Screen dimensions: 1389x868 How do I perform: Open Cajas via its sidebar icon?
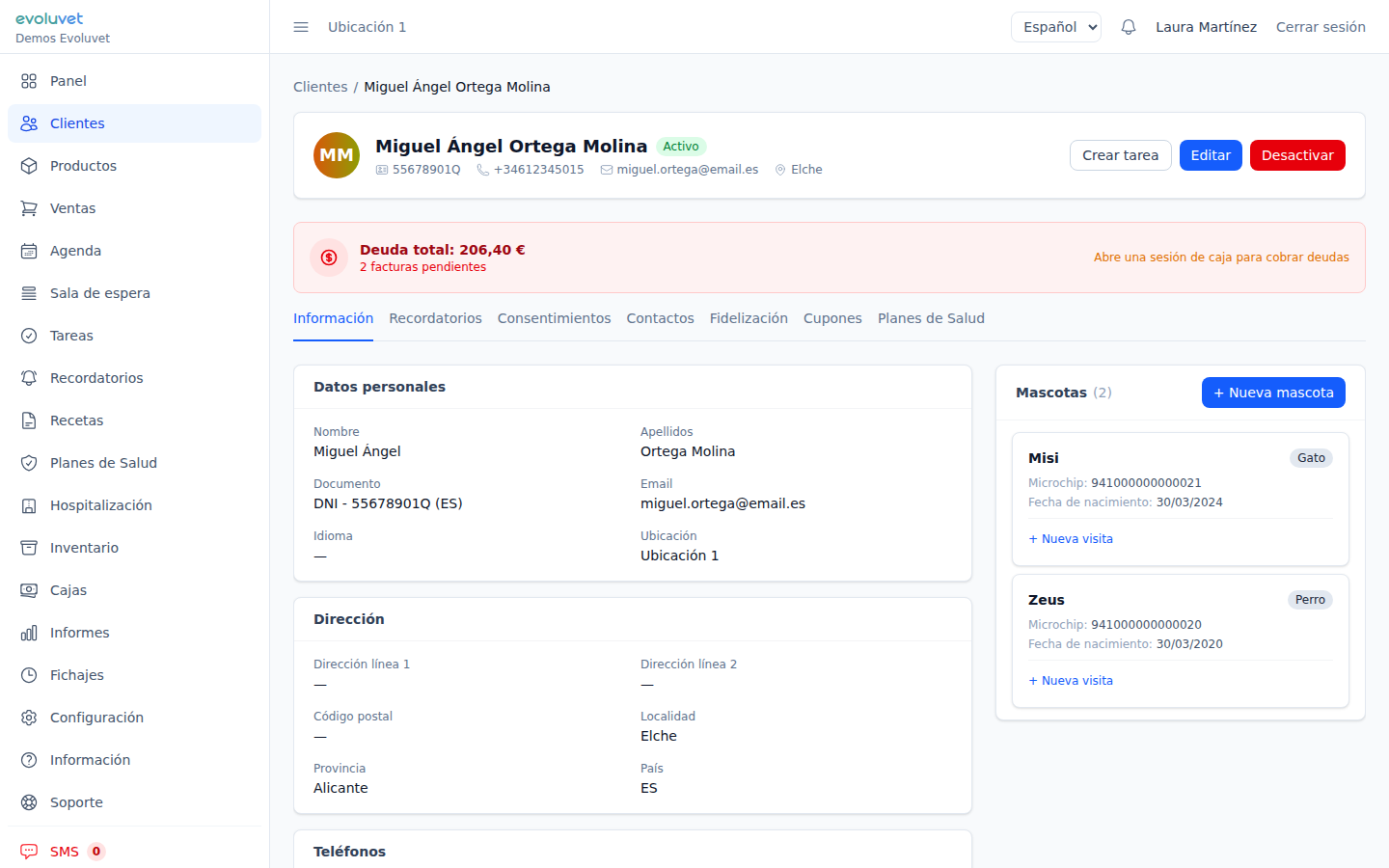click(29, 590)
